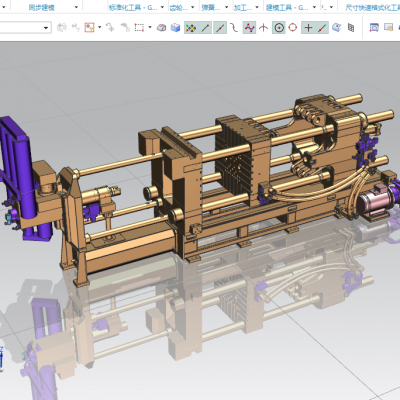Open the 建模工具 ribbon group
The height and width of the screenshot is (400, 400).
(287, 7)
